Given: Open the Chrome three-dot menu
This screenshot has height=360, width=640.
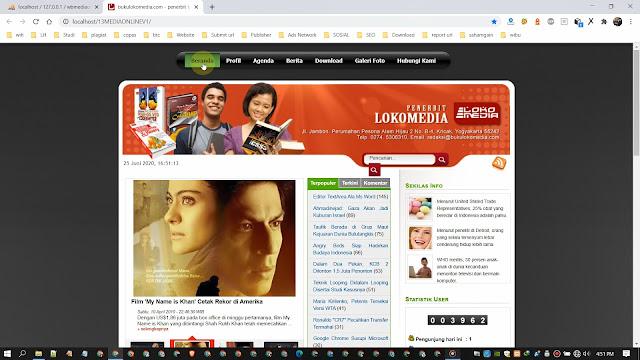Looking at the screenshot, I should tap(631, 21).
